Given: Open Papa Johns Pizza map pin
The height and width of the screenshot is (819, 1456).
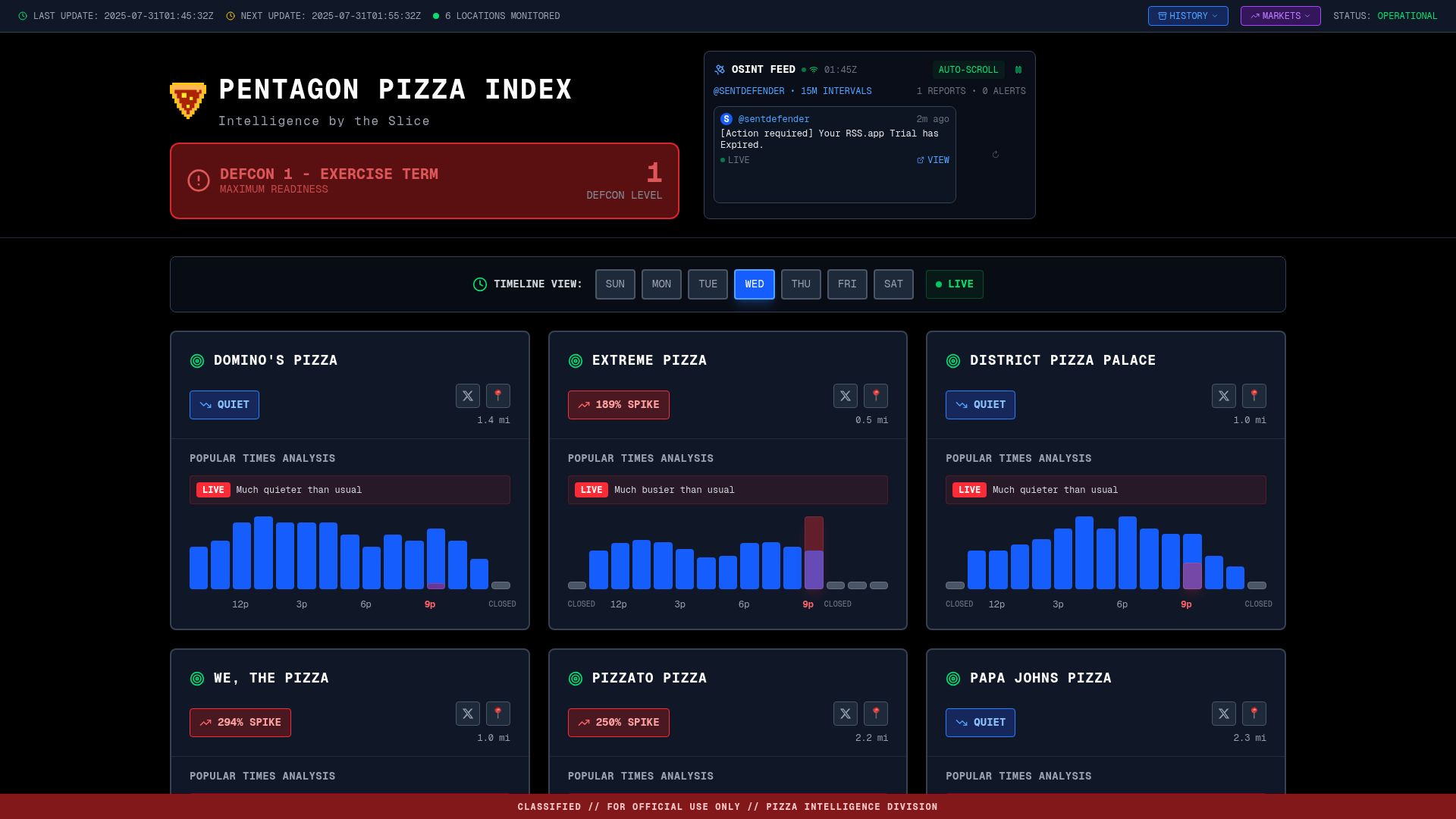Looking at the screenshot, I should [x=1254, y=714].
